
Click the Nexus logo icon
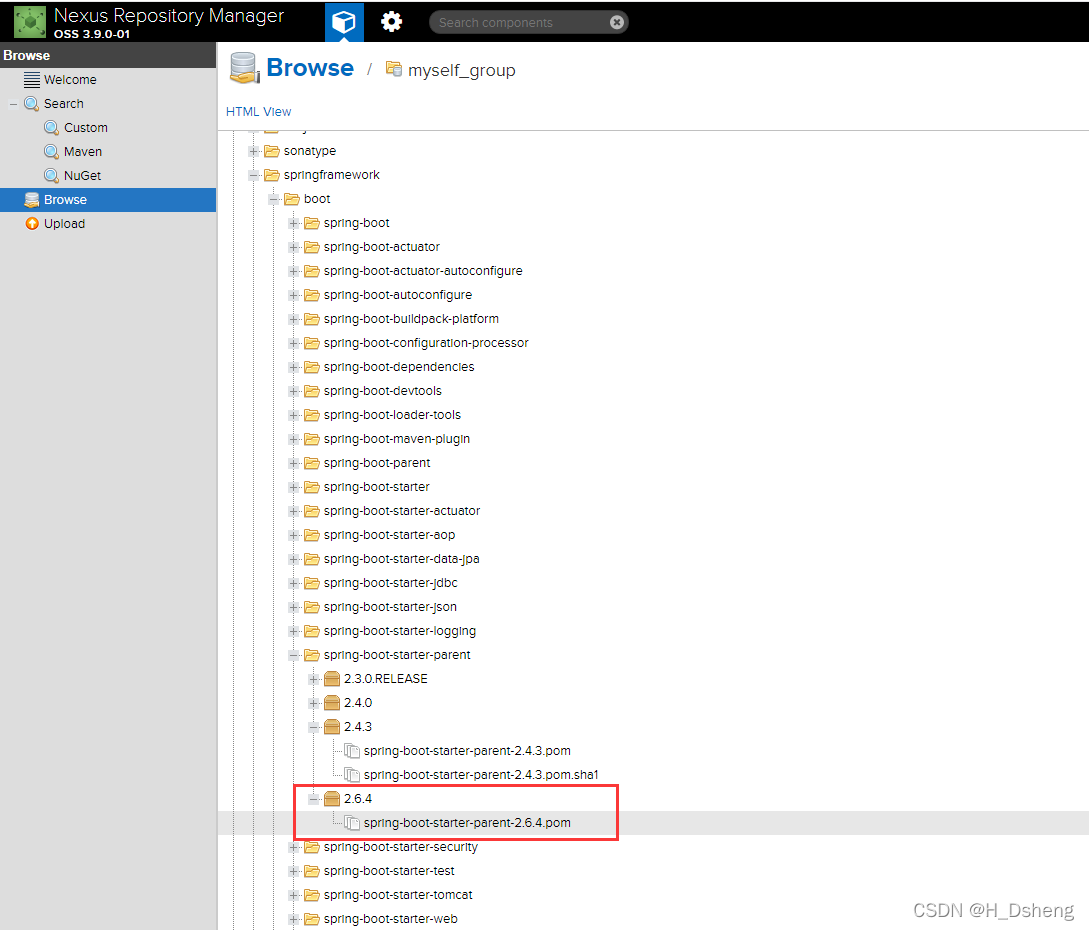[30, 22]
